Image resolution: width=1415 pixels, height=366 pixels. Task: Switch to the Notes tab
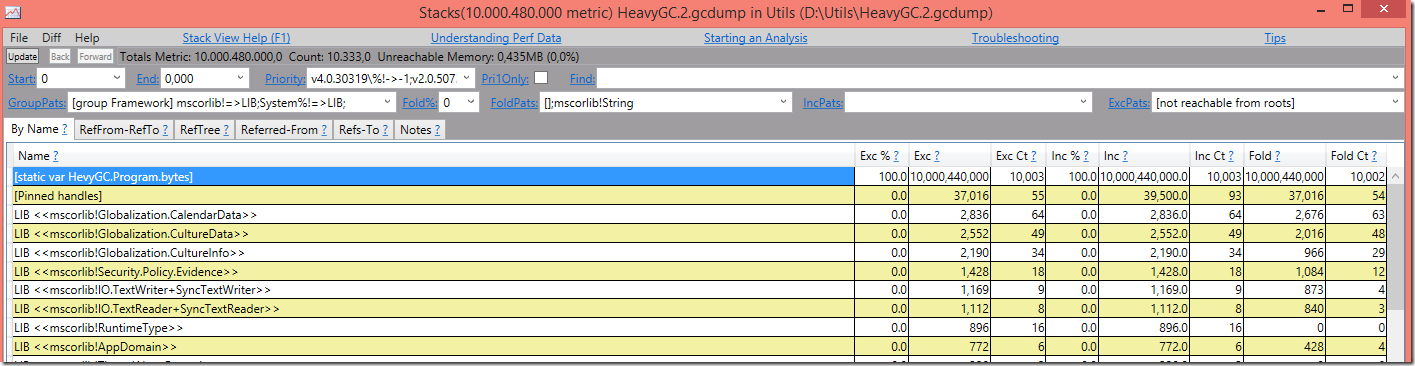coord(420,129)
